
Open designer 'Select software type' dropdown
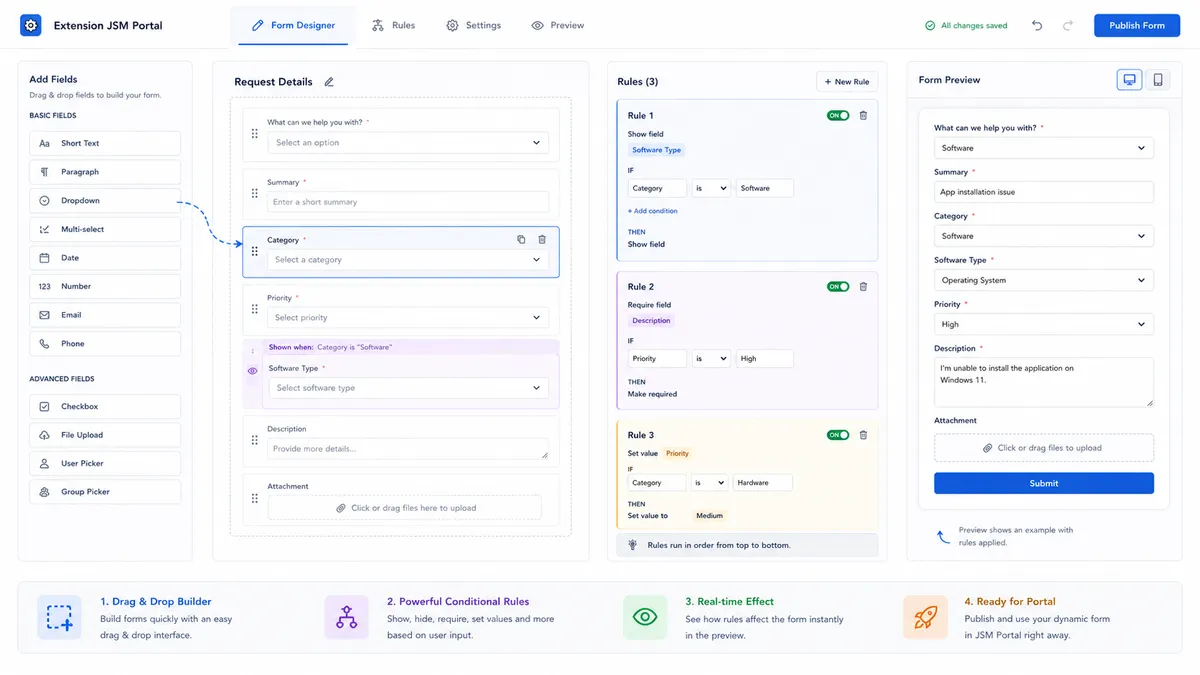(408, 388)
